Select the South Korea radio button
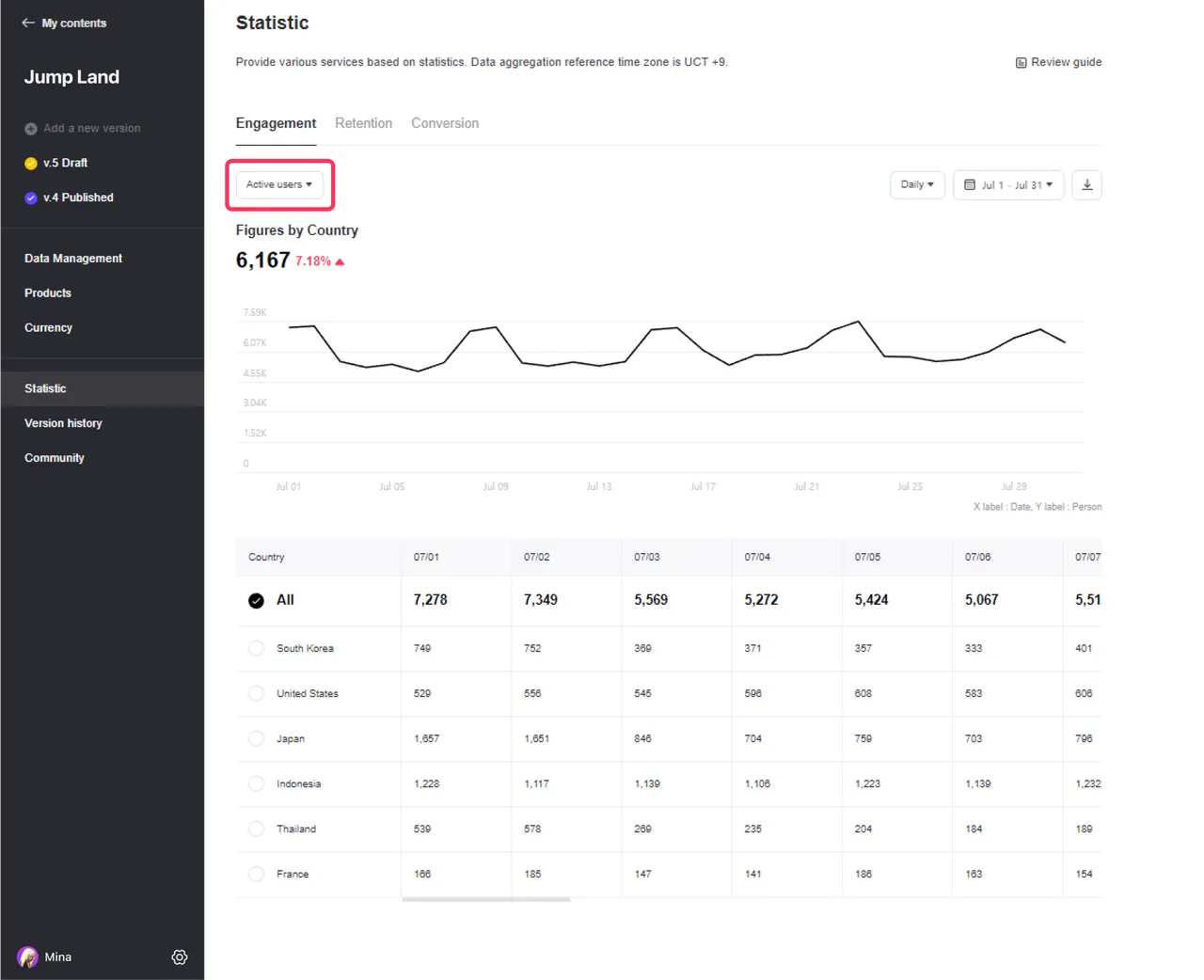1204x980 pixels. pos(255,648)
